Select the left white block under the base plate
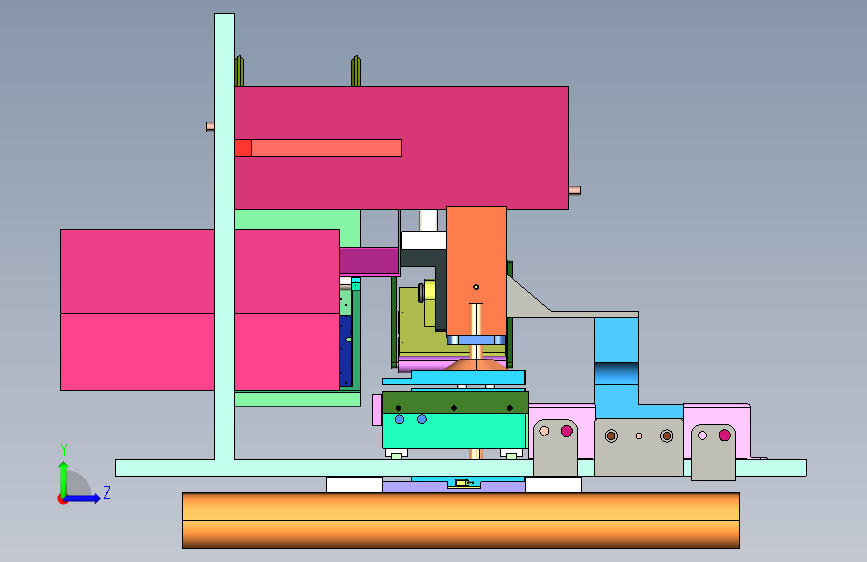Image resolution: width=867 pixels, height=562 pixels. click(354, 485)
